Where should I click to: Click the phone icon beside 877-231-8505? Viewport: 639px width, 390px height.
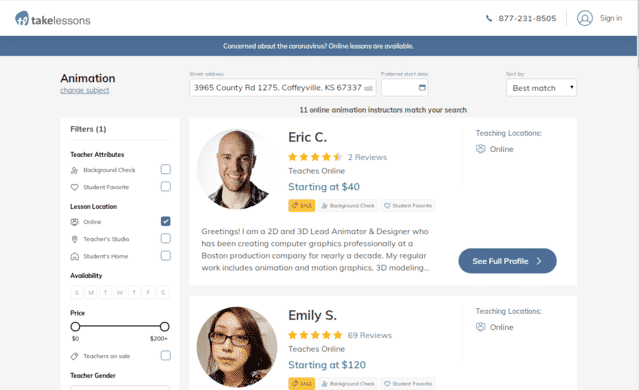489,18
